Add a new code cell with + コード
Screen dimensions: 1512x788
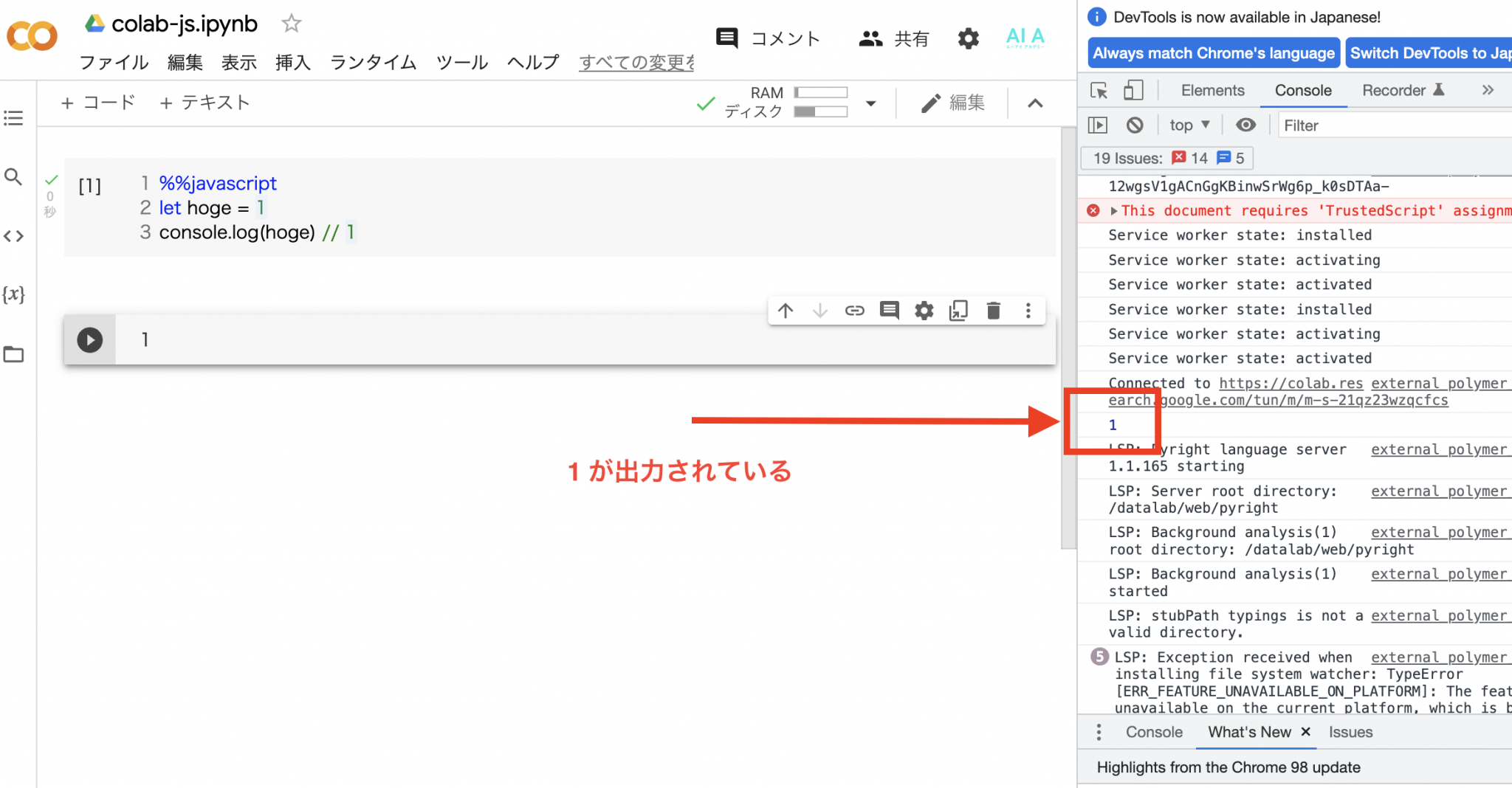point(98,103)
